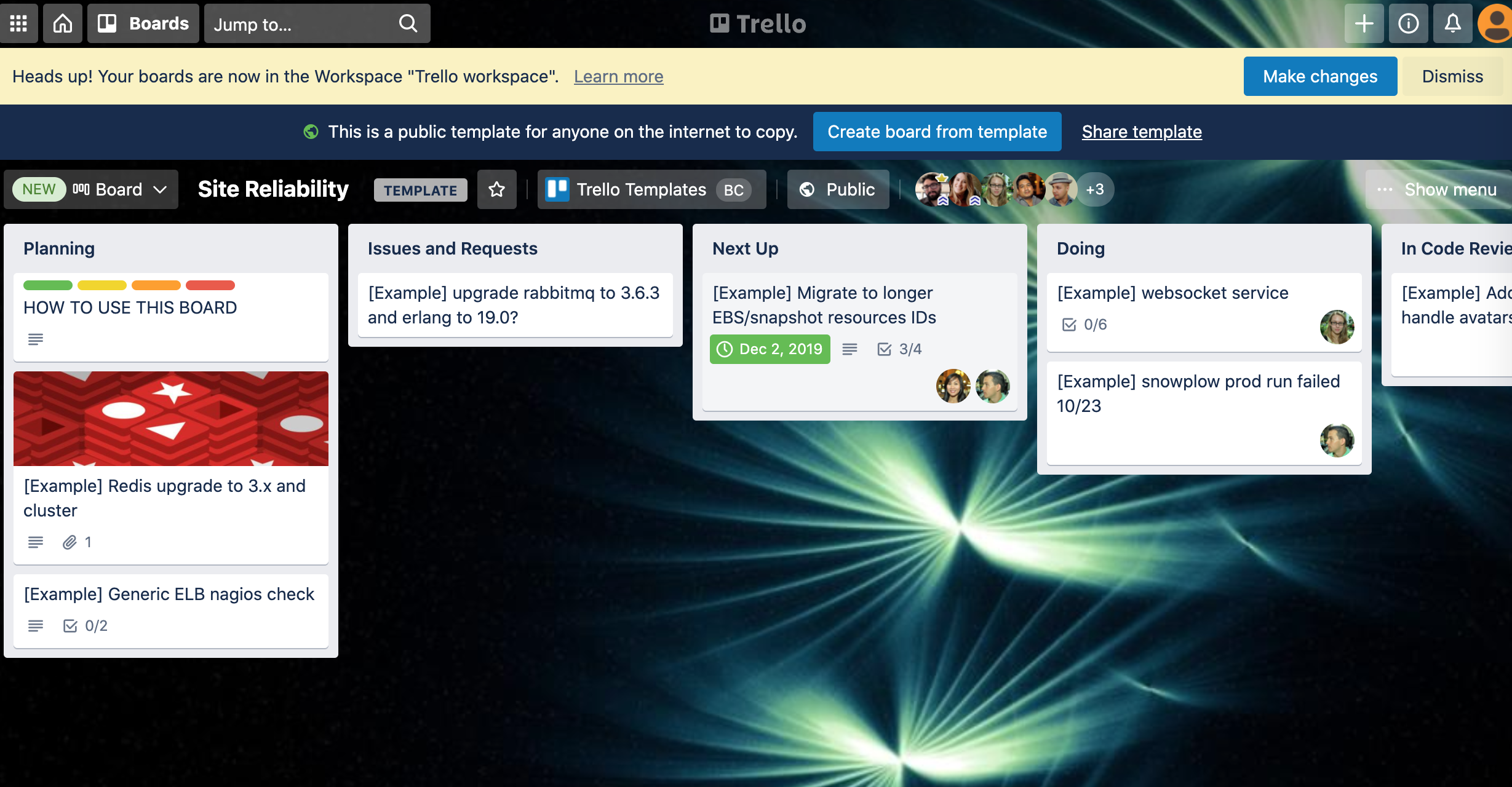Click search magnifier in Jump to box
This screenshot has height=787, width=1512.
(408, 23)
